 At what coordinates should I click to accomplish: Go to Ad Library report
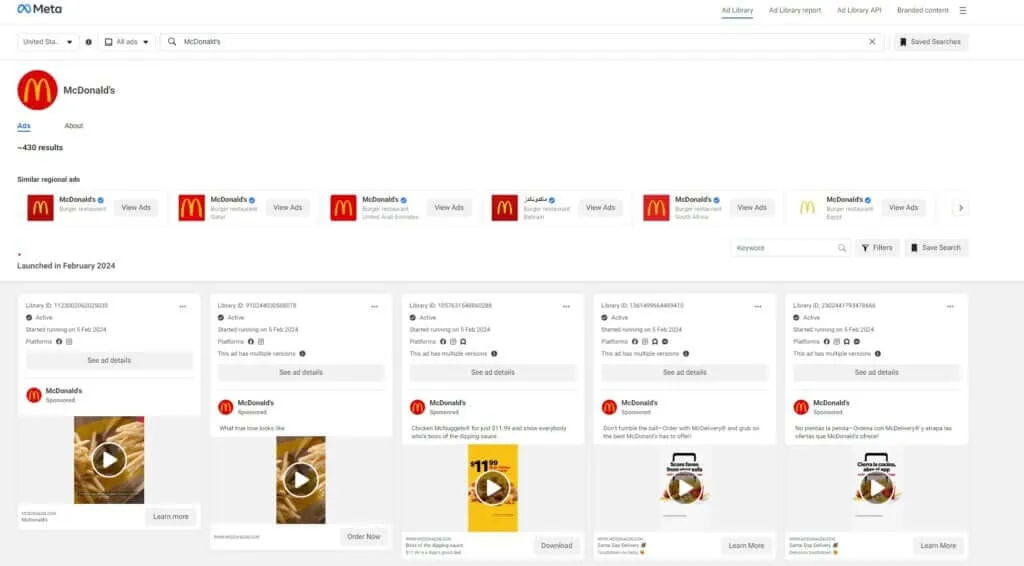[x=795, y=10]
